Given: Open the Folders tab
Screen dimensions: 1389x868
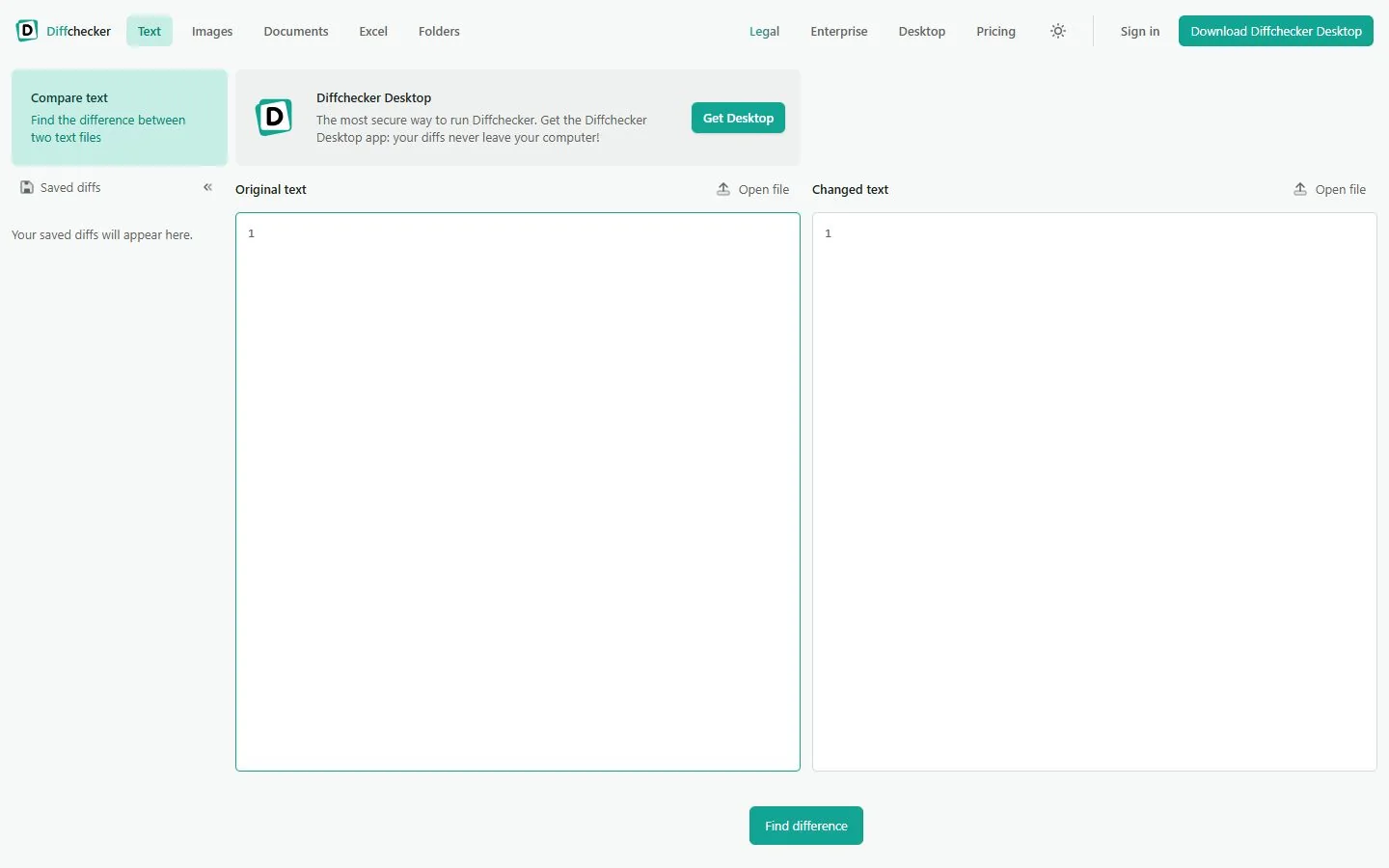Looking at the screenshot, I should pos(439,31).
